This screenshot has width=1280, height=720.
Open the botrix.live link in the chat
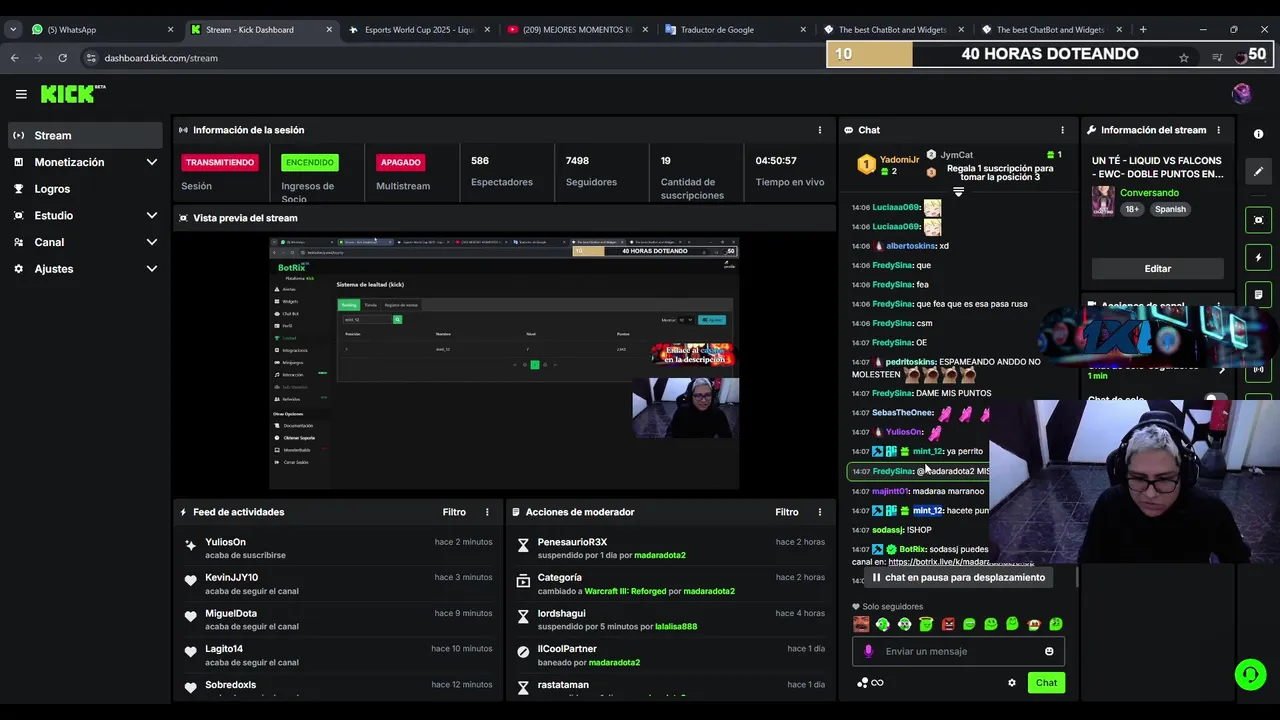coord(961,562)
